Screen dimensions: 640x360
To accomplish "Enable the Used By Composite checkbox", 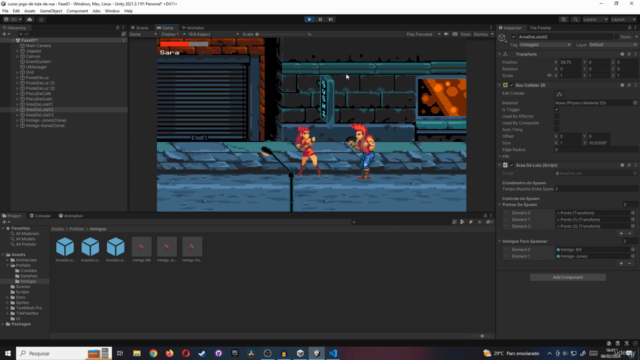I will 556,123.
